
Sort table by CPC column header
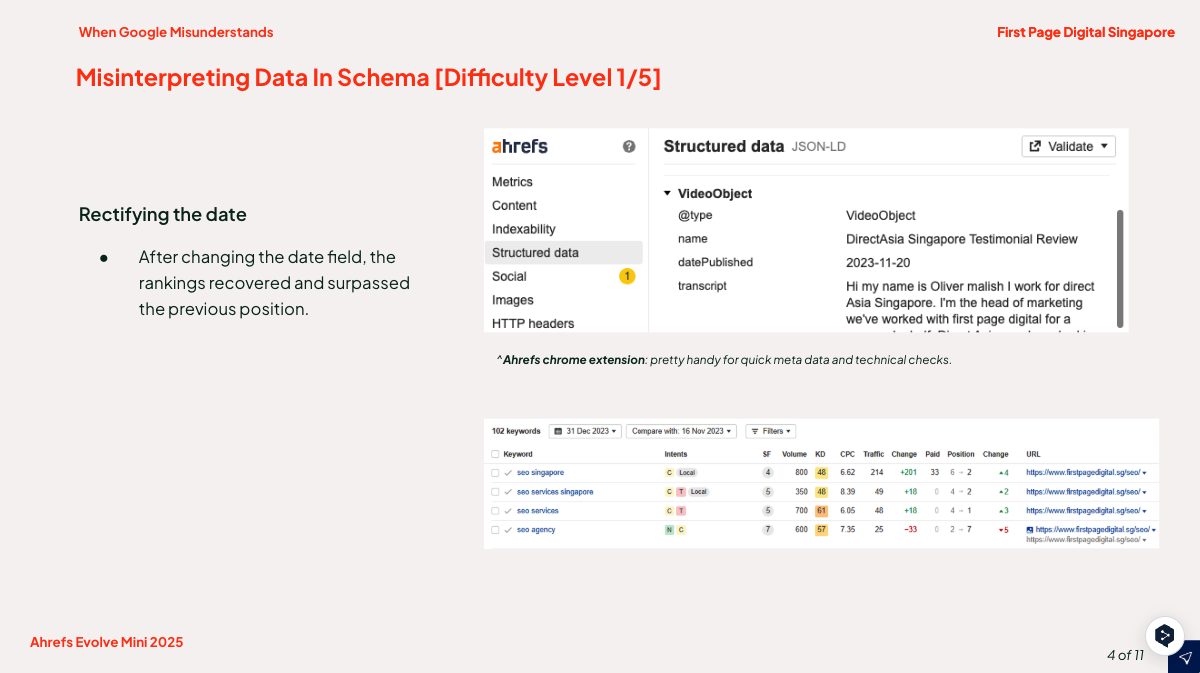[847, 454]
